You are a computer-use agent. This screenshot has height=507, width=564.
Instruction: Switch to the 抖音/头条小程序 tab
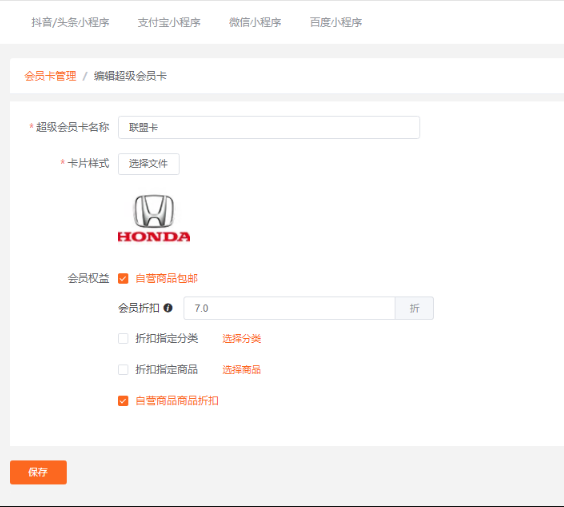[x=70, y=22]
